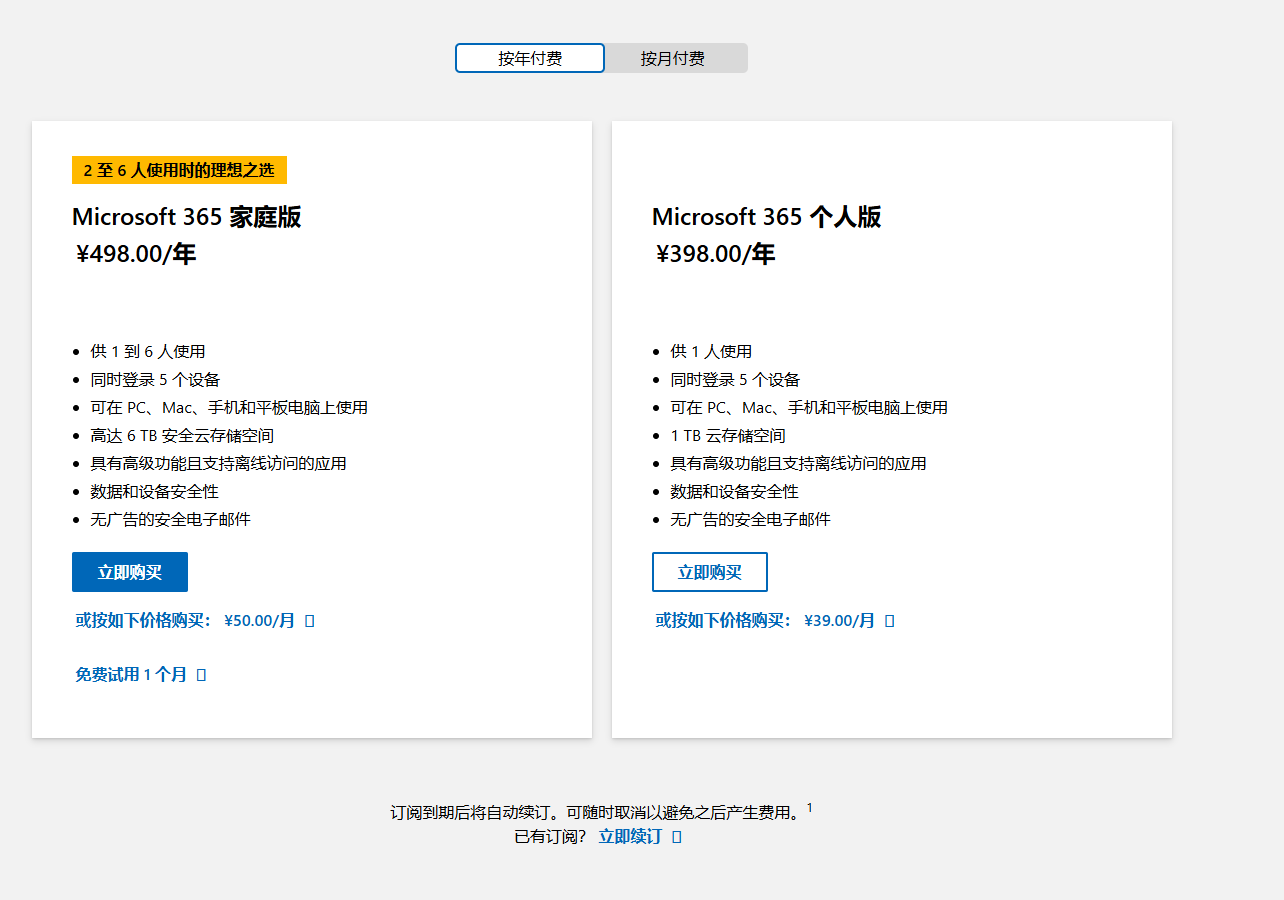Click 立即购买 for Microsoft 365 个人版
Viewport: 1284px width, 900px height.
(x=710, y=572)
